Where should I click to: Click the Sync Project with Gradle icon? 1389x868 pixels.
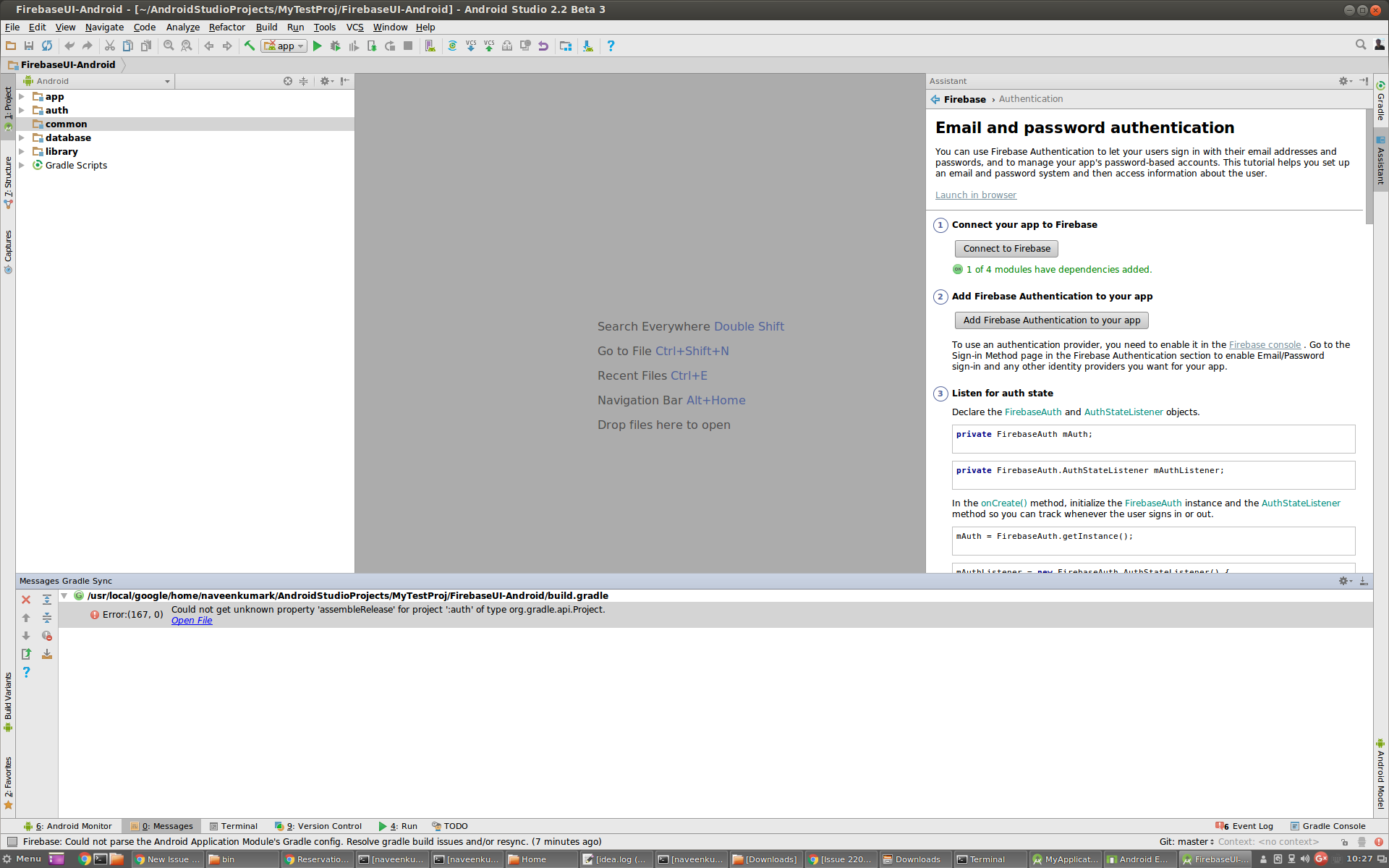452,46
